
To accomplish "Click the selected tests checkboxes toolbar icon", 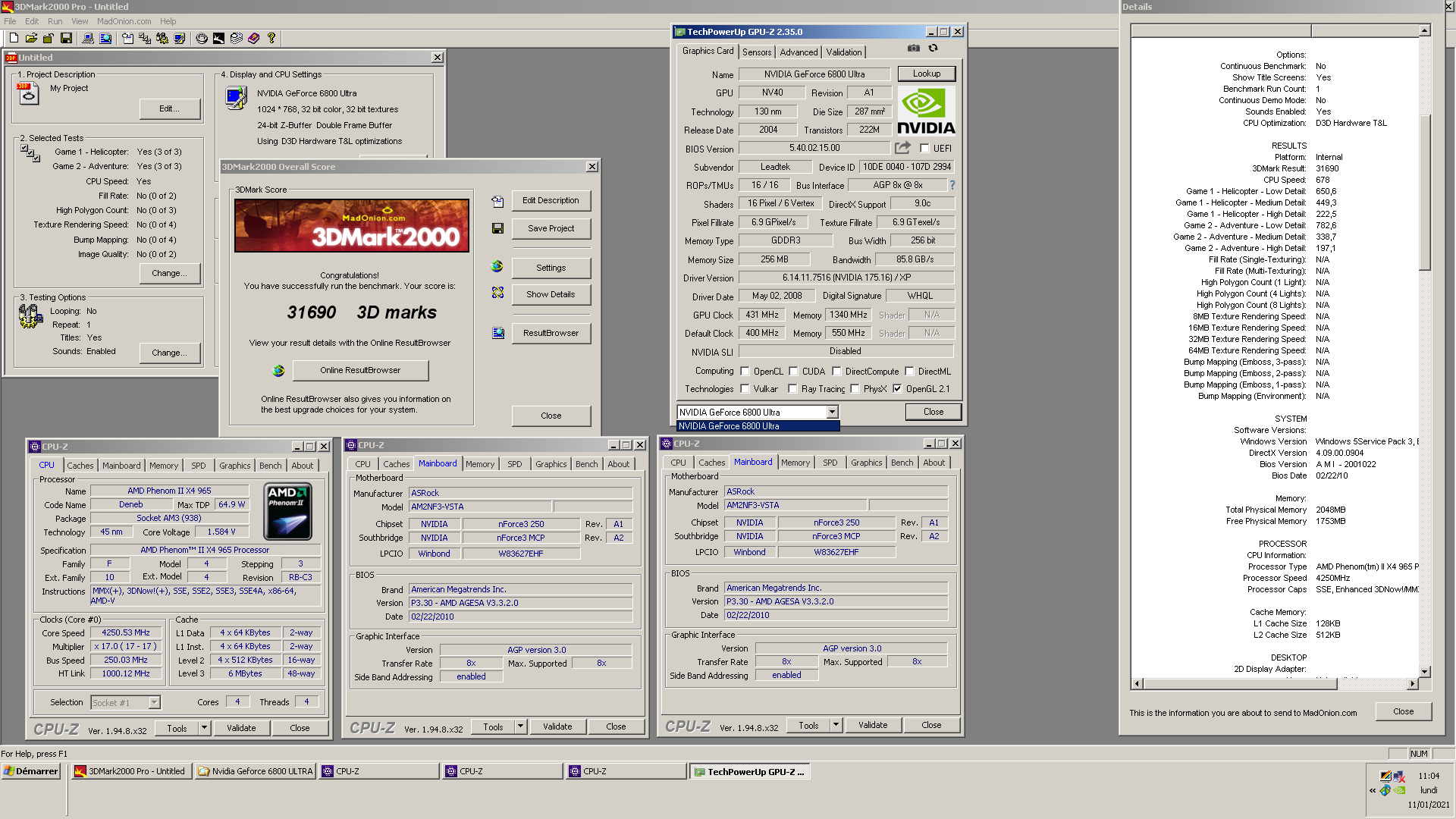I will click(145, 38).
